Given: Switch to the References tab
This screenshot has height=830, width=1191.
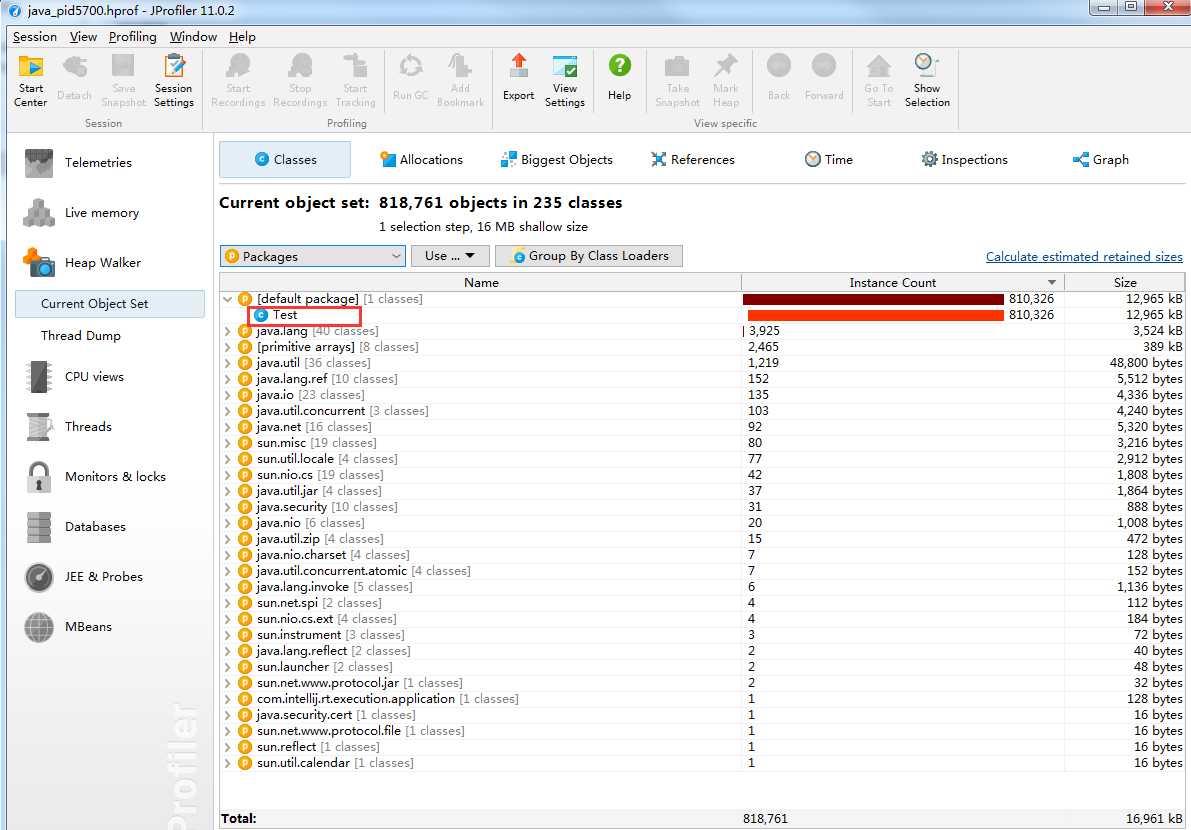Looking at the screenshot, I should point(693,159).
